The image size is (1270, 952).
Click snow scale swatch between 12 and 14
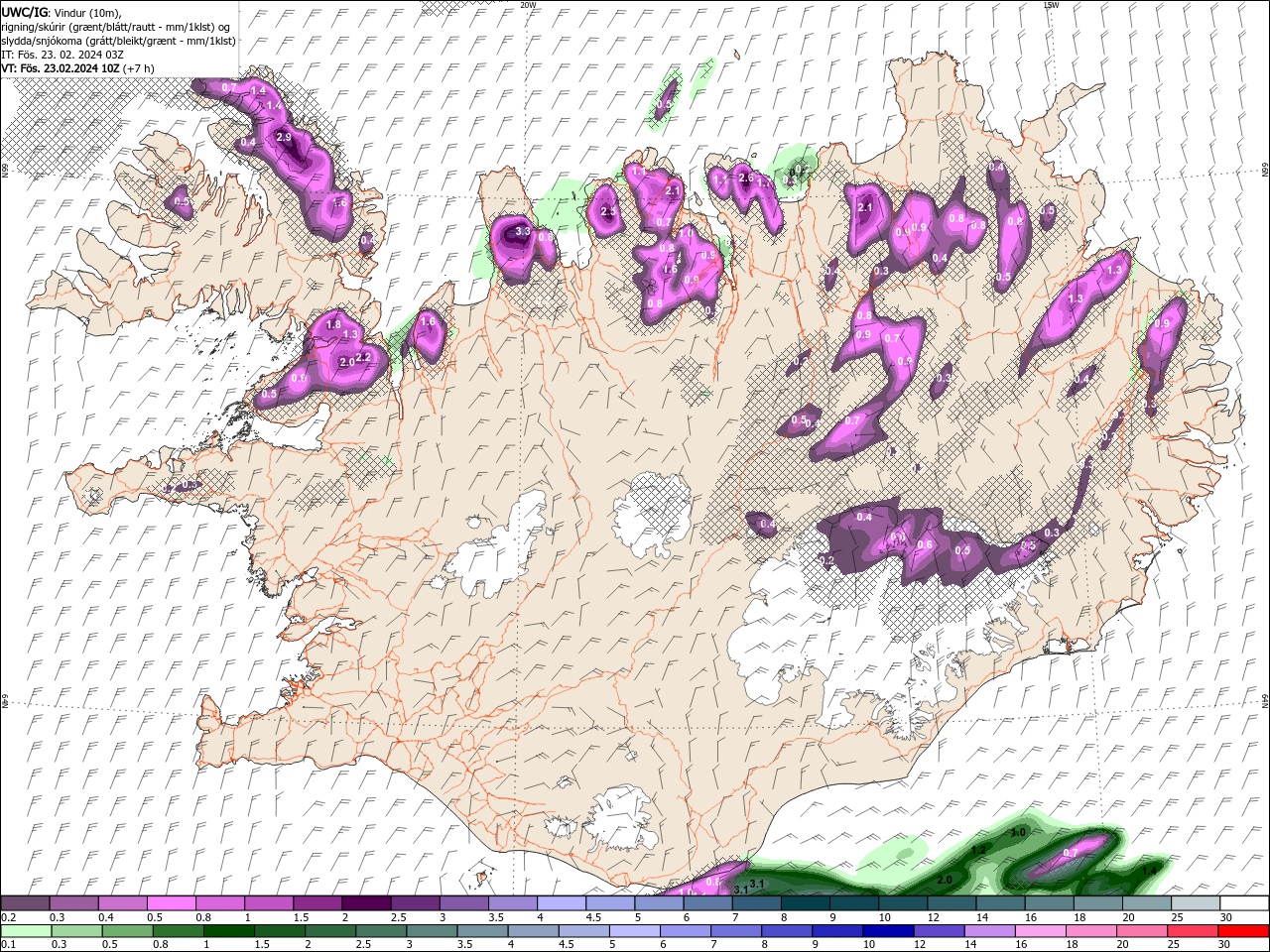click(x=951, y=903)
